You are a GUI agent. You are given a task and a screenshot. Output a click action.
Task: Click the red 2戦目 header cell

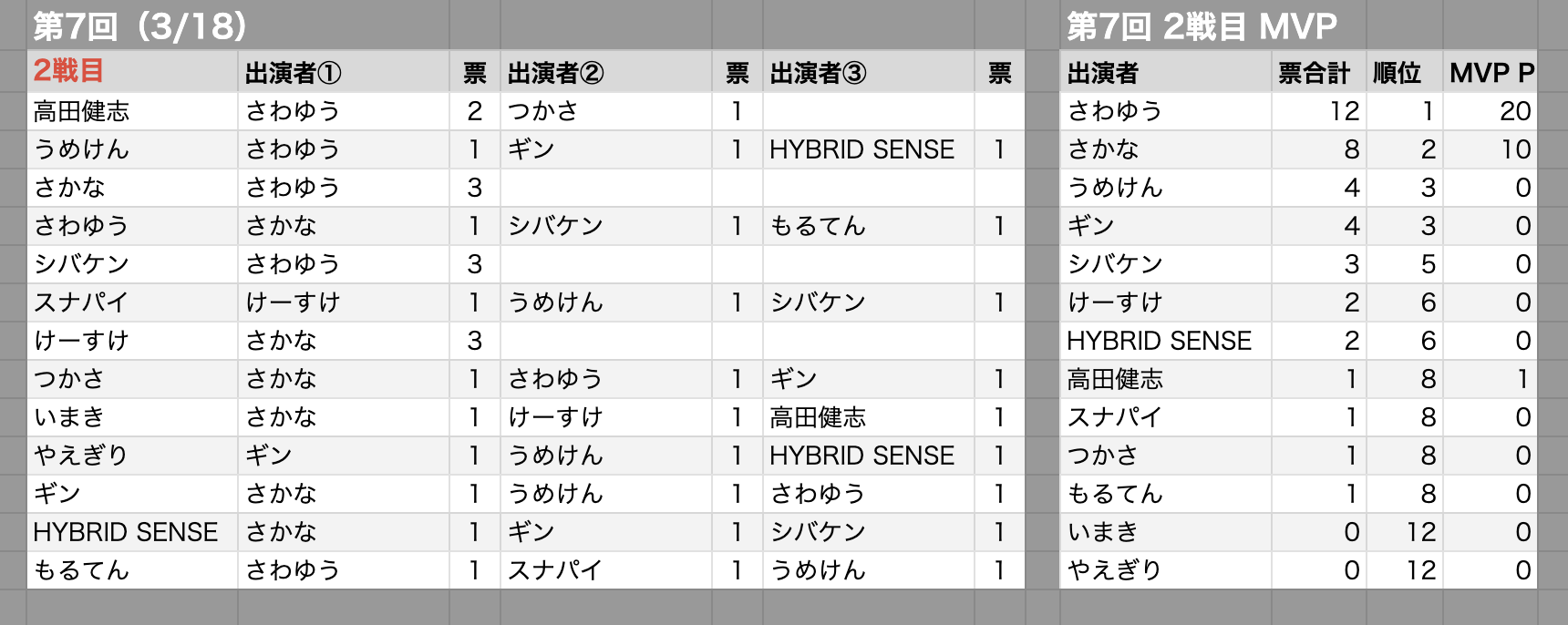[x=133, y=72]
